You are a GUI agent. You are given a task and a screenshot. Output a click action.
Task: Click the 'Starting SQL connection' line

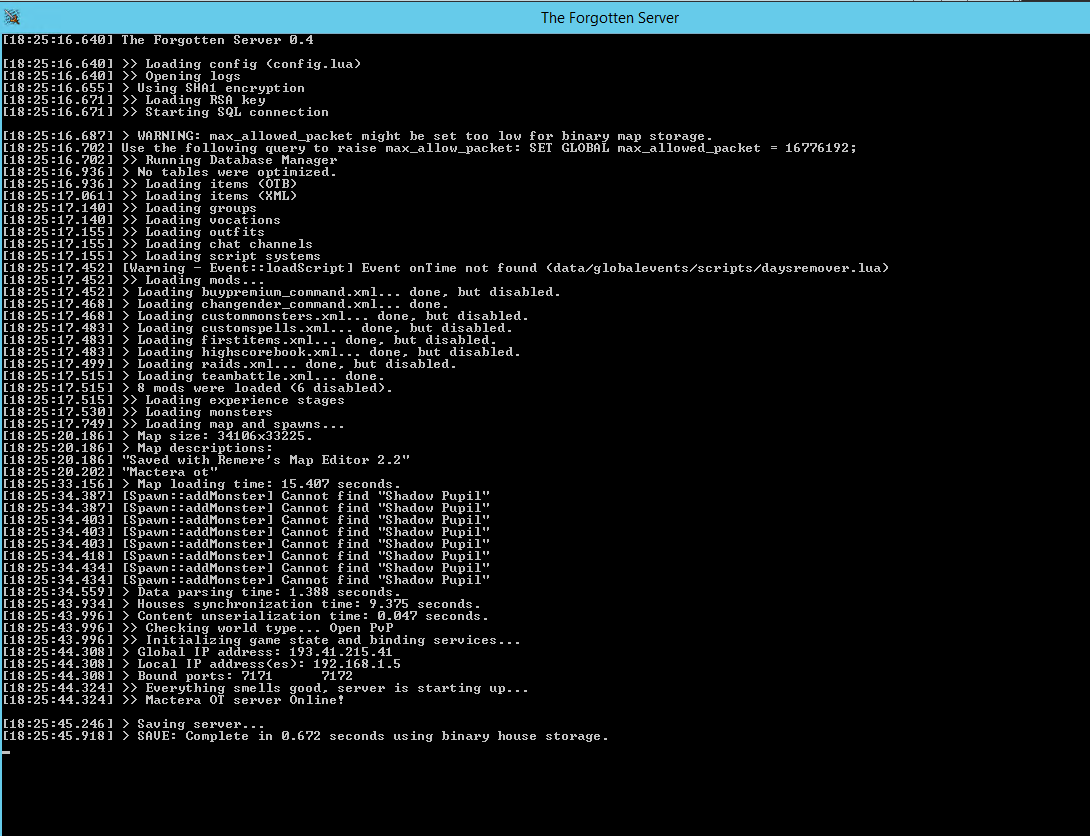165,112
